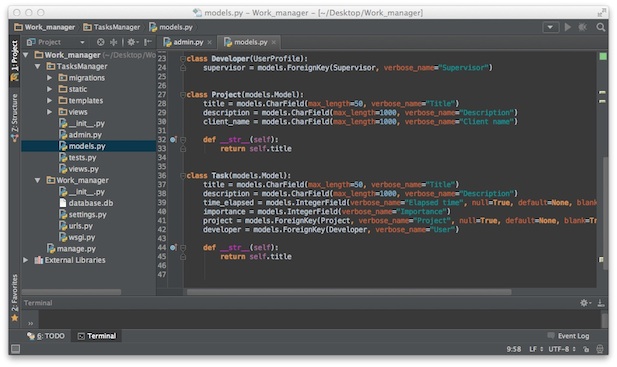Click the editor horizontal scrollbar
Image resolution: width=617 pixels, height=367 pixels.
coord(349,292)
